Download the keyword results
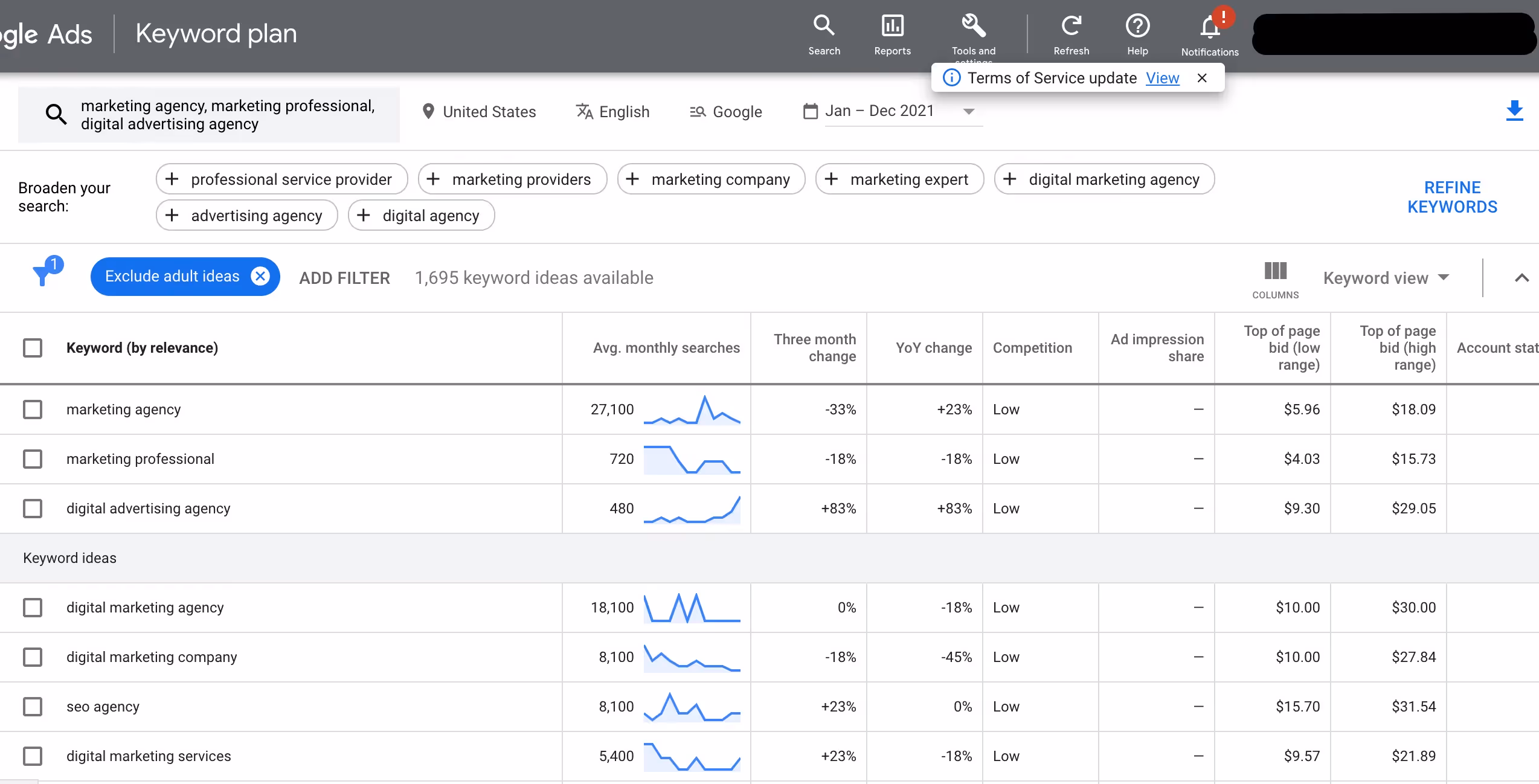The height and width of the screenshot is (784, 1539). (1514, 111)
